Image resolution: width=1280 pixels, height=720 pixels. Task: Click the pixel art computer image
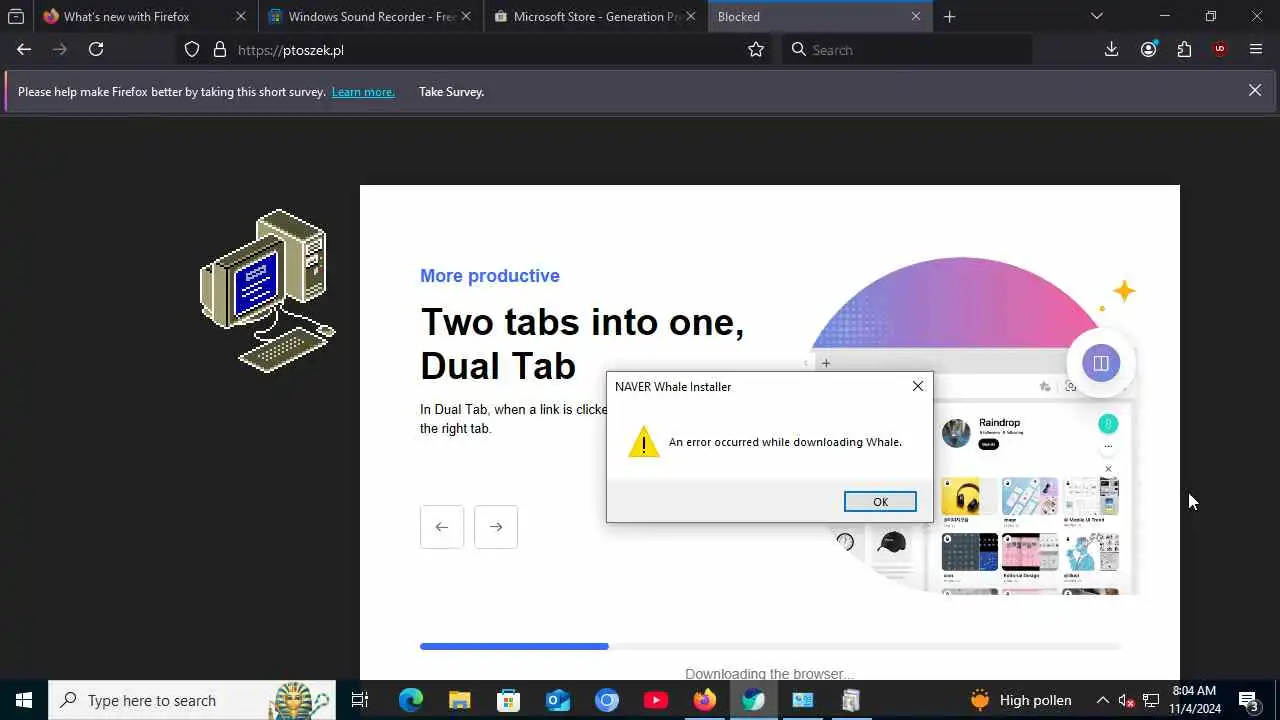pos(268,291)
